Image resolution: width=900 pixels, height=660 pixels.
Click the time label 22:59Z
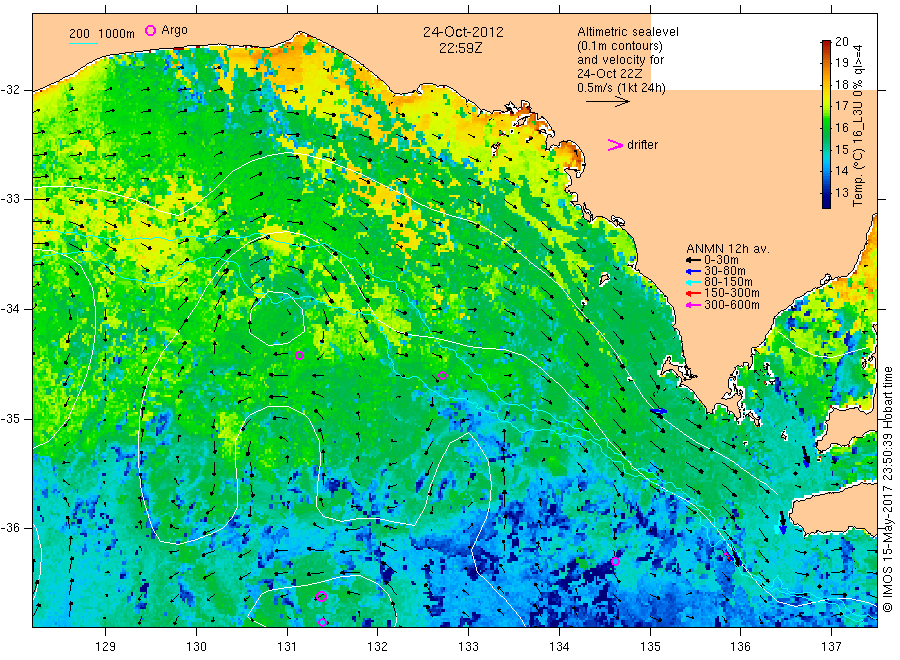coord(460,49)
